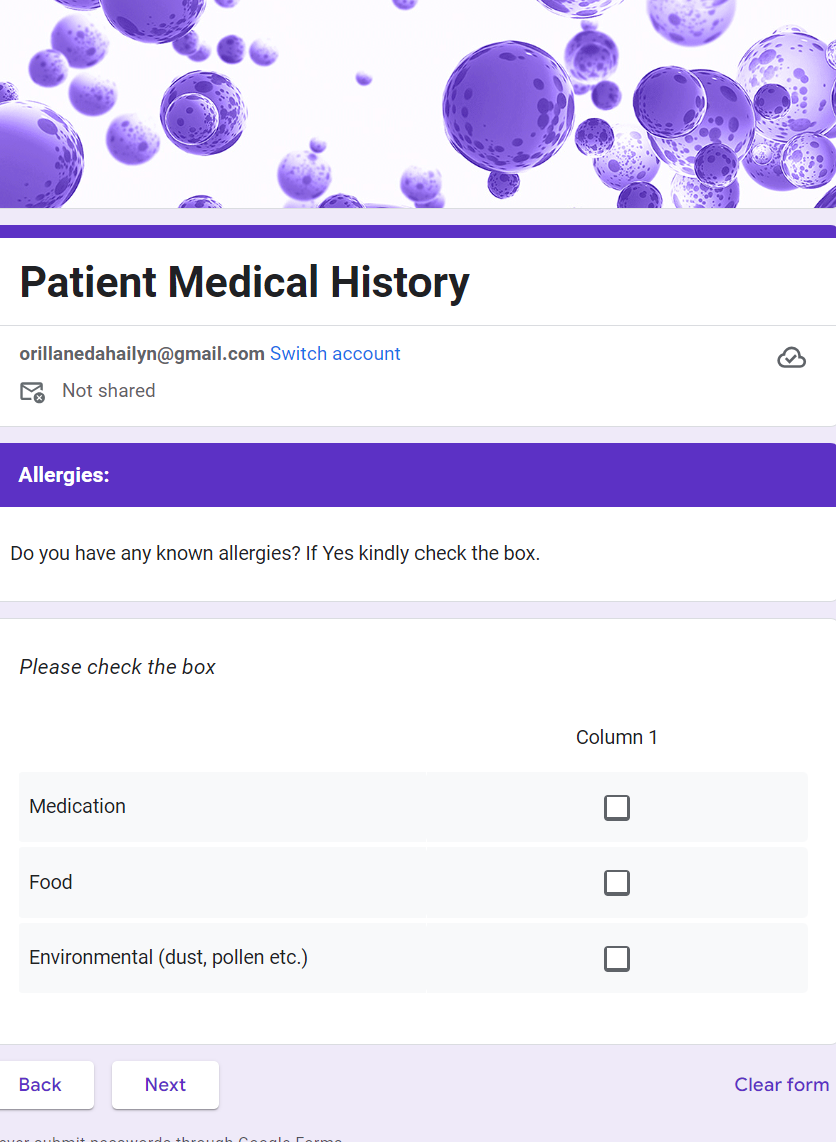The height and width of the screenshot is (1142, 836).
Task: Check the Medication allergy checkbox
Action: [x=617, y=807]
